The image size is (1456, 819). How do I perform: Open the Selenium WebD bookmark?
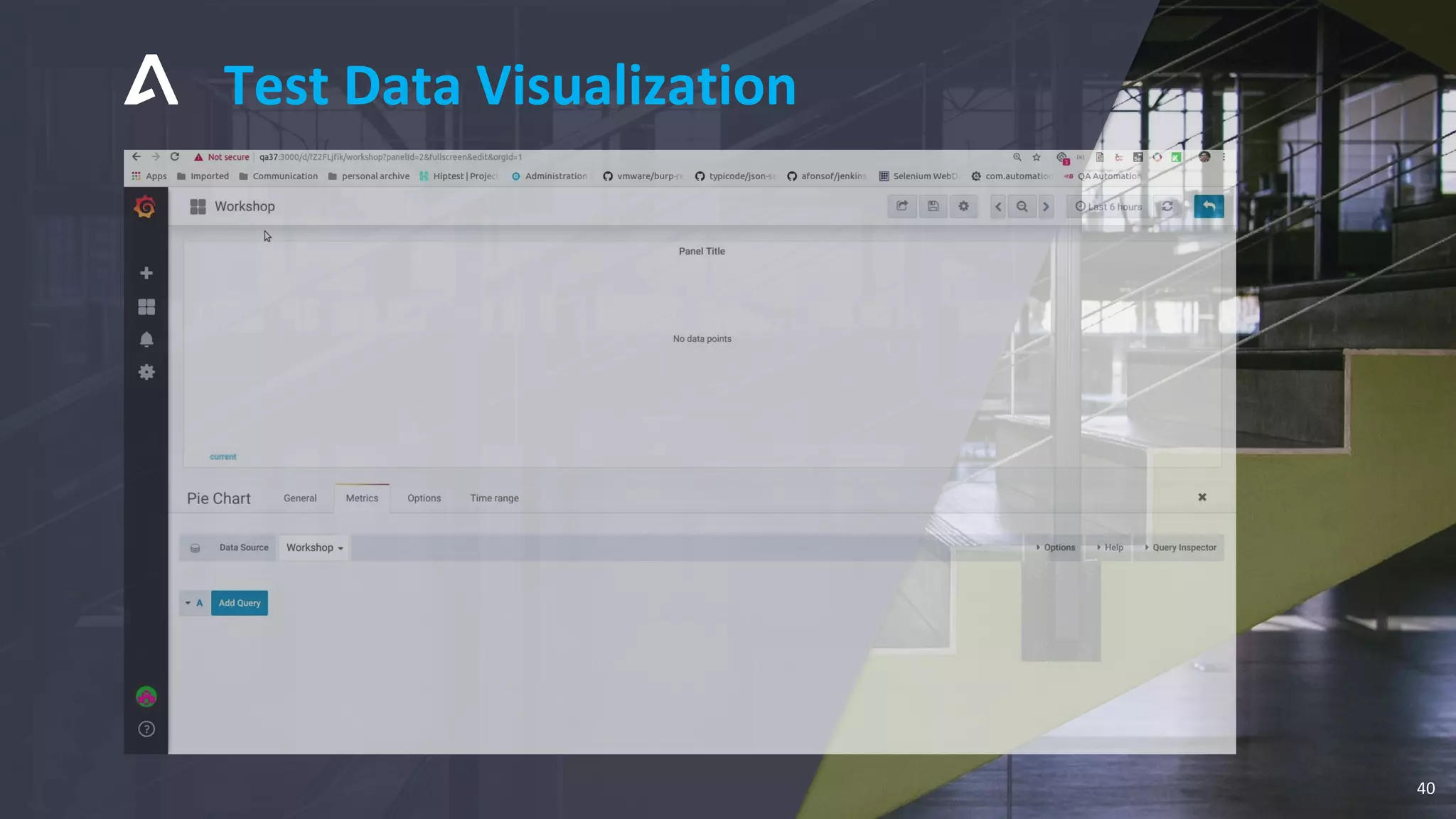(919, 176)
